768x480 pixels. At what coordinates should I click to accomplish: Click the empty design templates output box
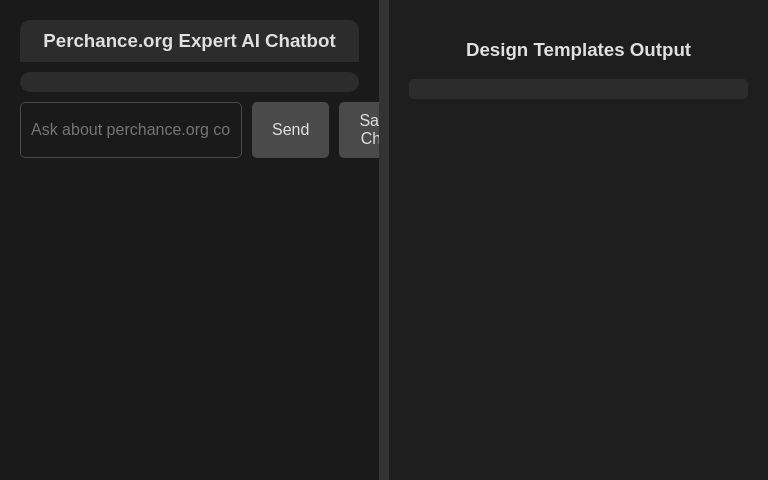pyautogui.click(x=578, y=89)
